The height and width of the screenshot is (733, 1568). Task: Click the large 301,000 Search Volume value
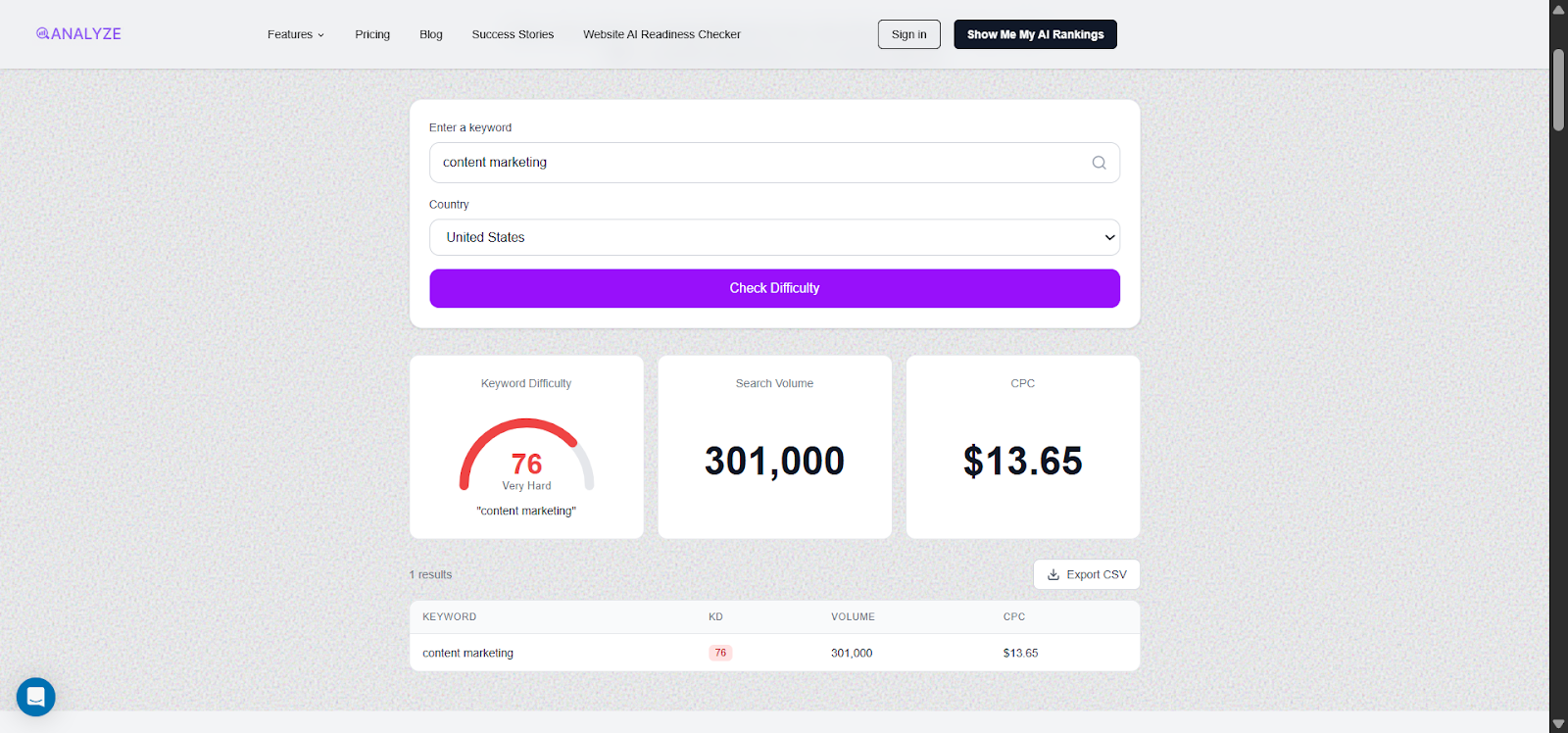(x=774, y=461)
